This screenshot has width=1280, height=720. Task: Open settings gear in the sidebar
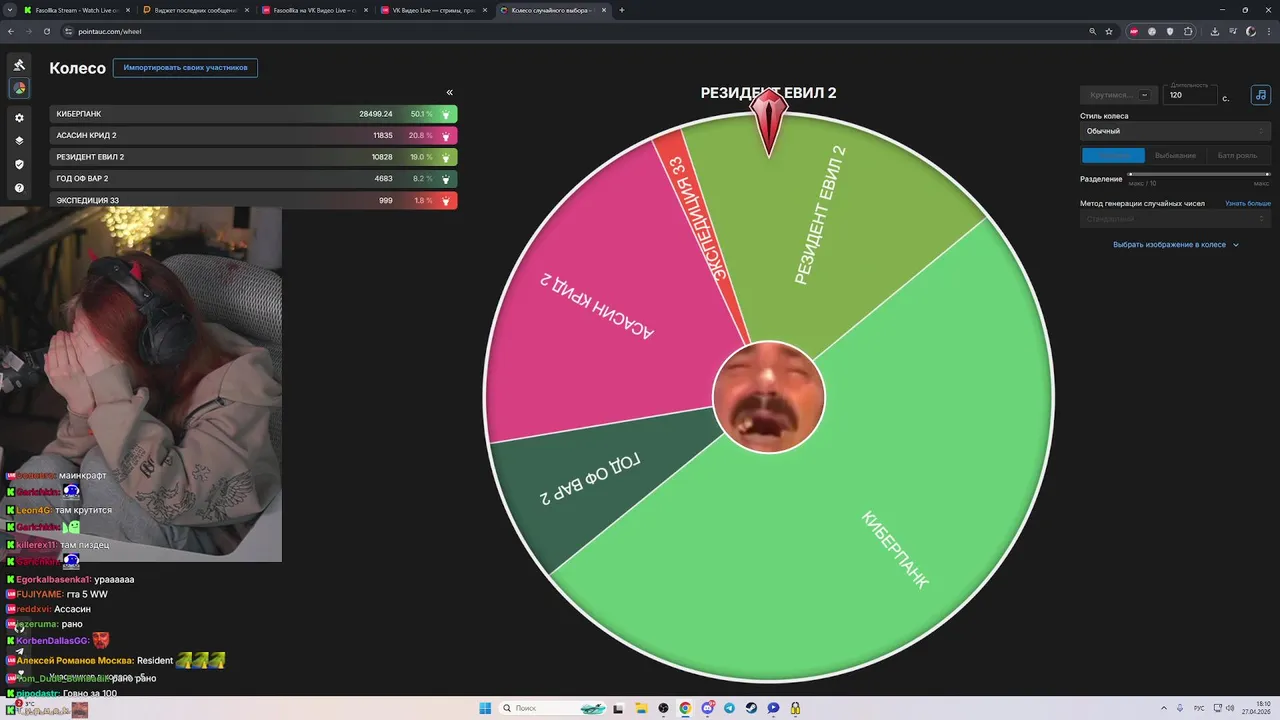click(x=19, y=118)
